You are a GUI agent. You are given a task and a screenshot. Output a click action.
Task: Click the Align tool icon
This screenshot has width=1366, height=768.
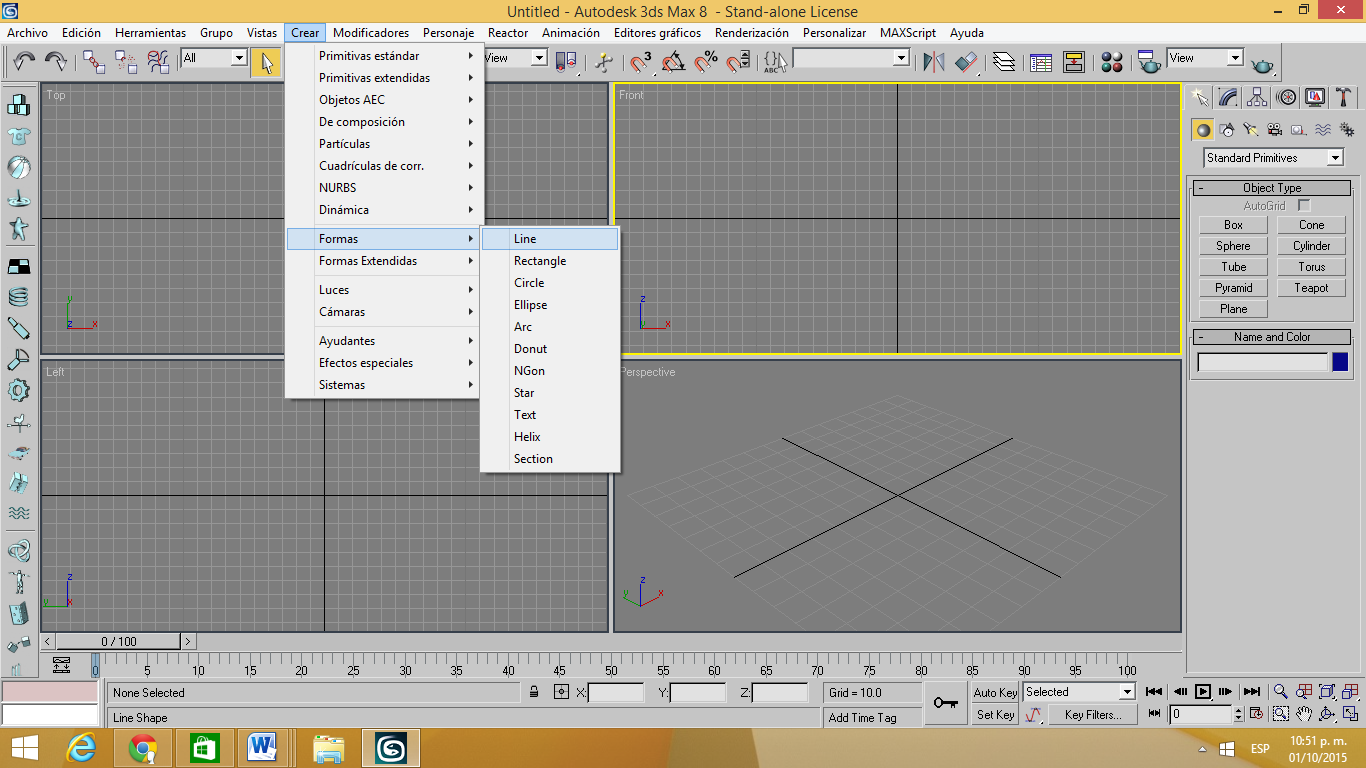click(x=966, y=62)
